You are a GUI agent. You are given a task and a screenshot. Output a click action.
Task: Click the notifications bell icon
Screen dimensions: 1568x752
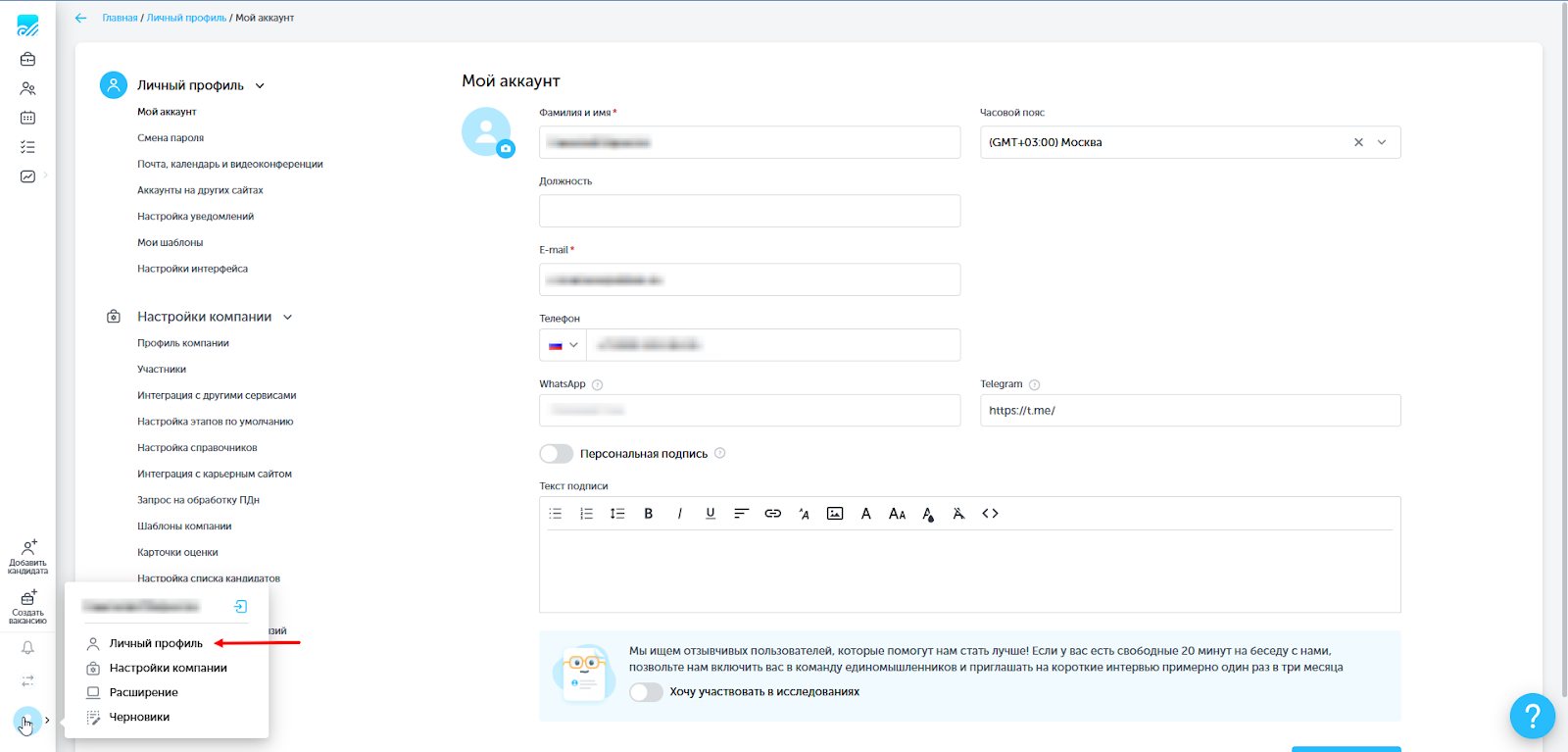click(27, 647)
